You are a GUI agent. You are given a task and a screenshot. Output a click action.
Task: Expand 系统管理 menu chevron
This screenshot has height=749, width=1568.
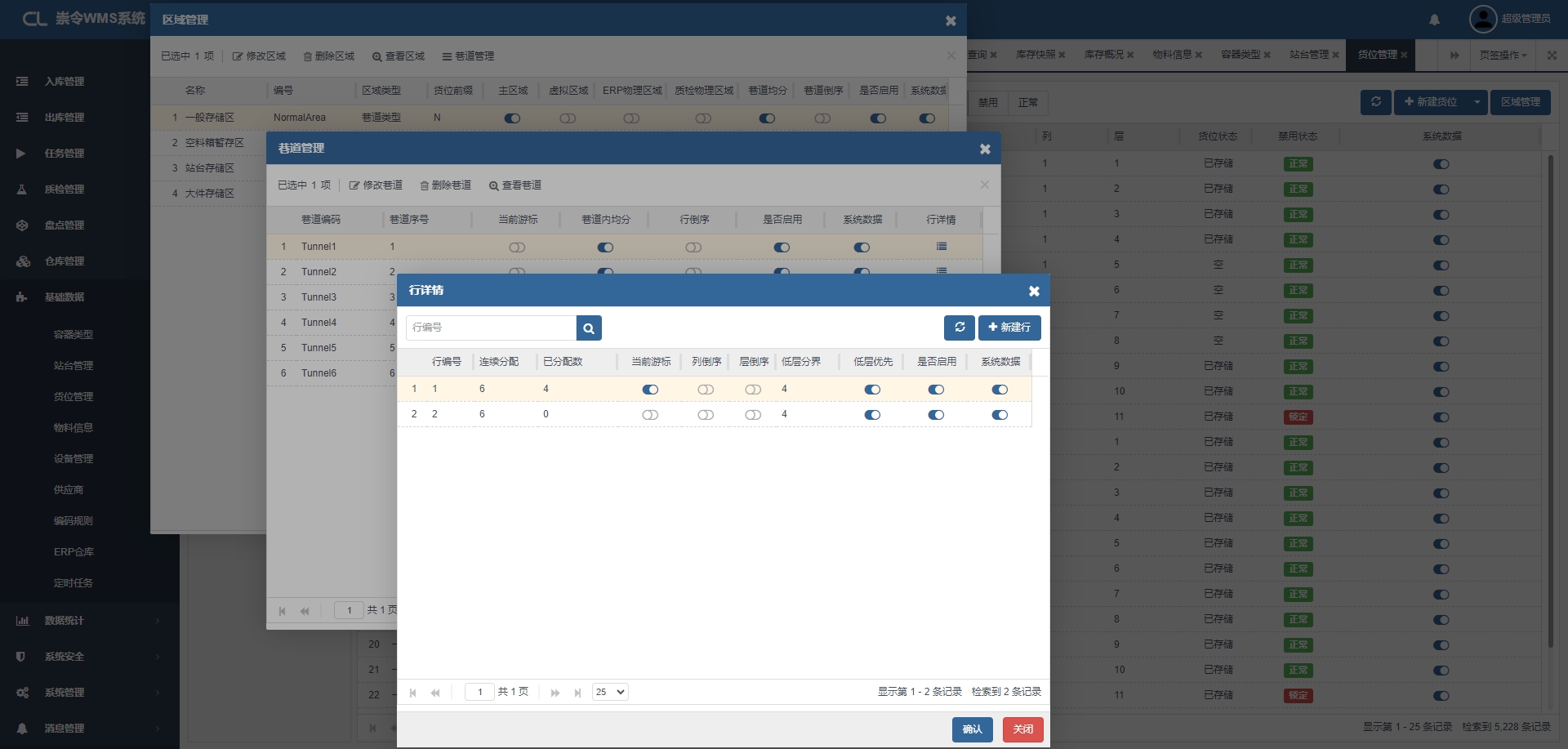tap(158, 693)
